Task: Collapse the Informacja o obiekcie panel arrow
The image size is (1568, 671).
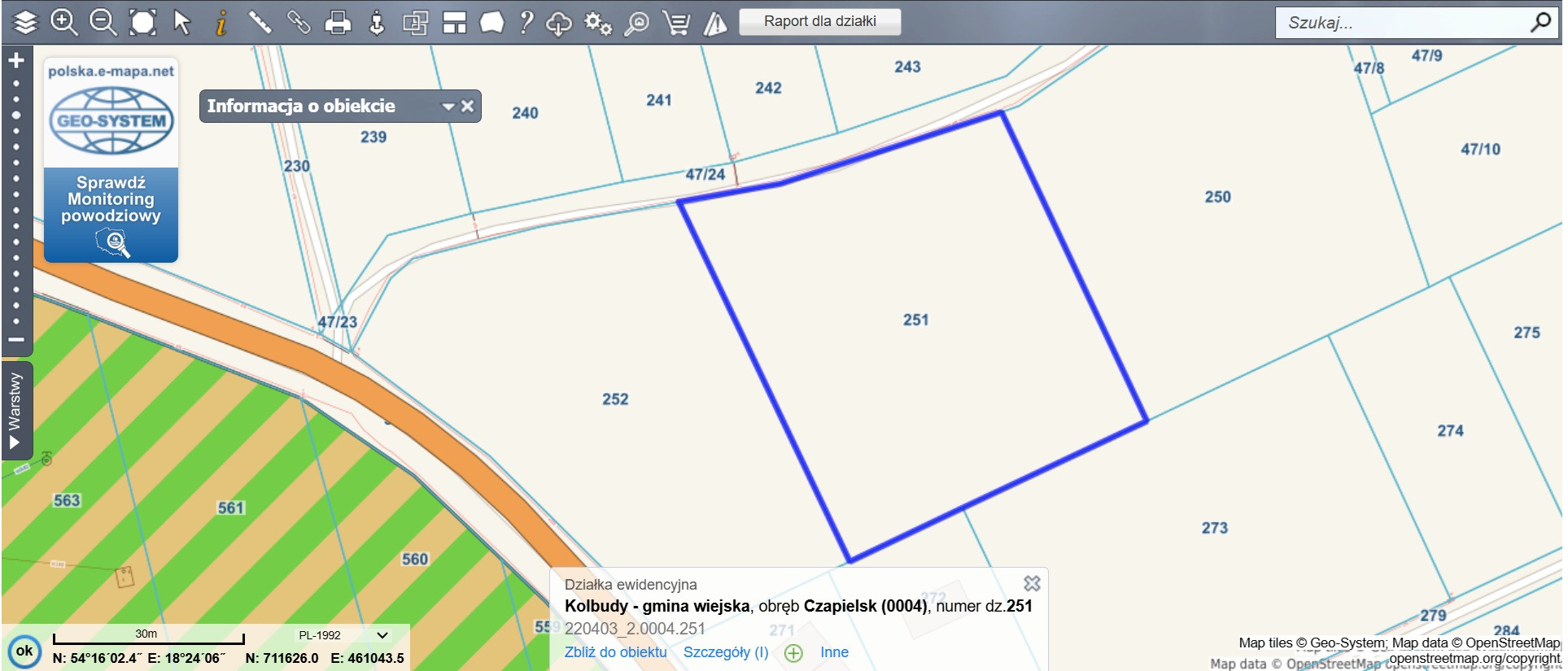Action: click(448, 107)
